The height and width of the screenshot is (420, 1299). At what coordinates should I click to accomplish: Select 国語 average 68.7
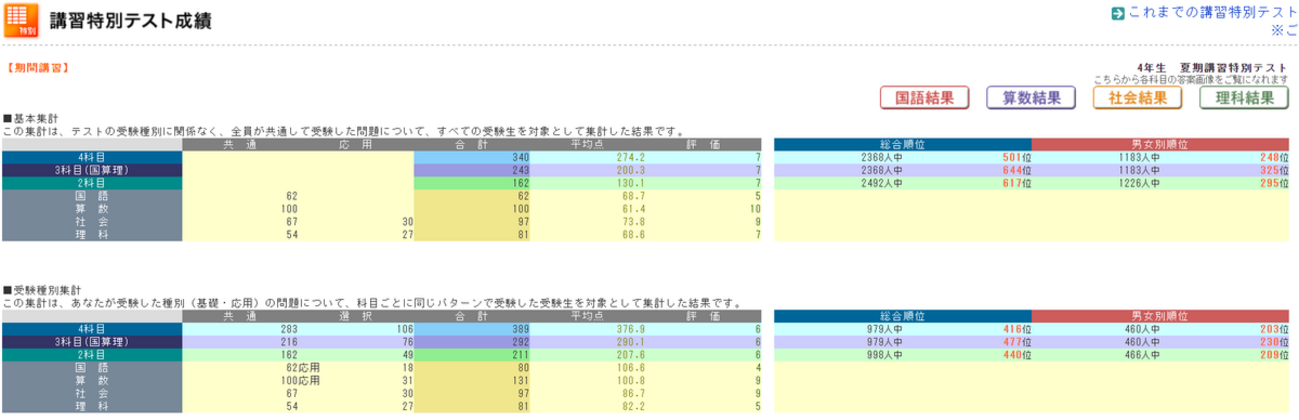click(x=635, y=196)
